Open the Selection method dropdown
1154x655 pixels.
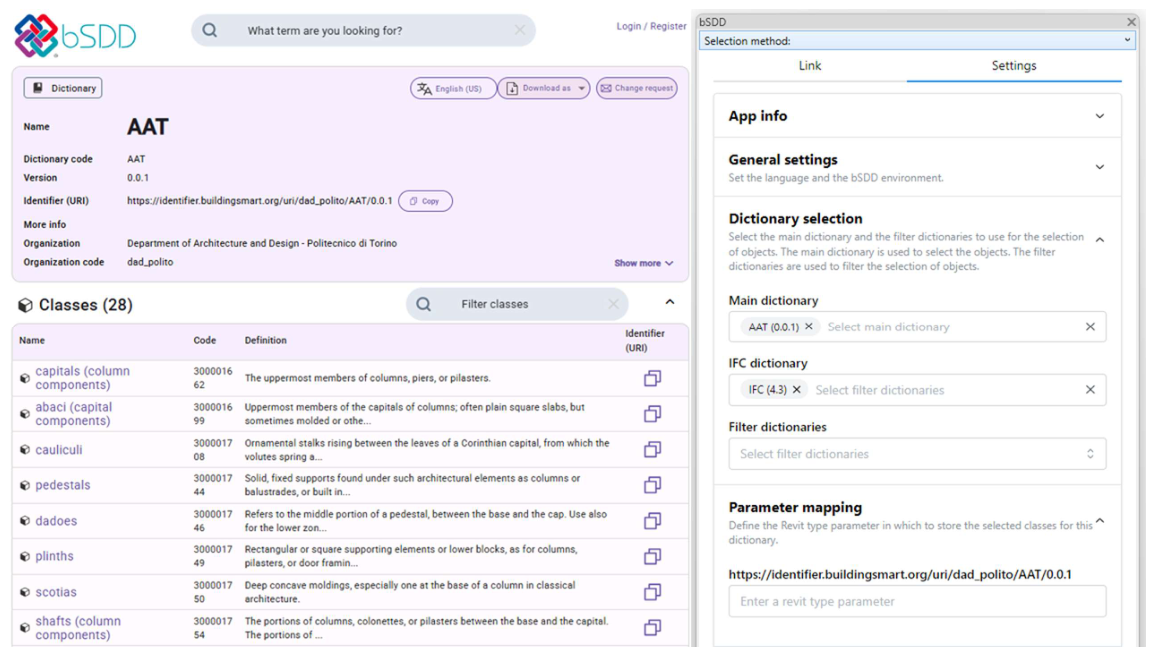coord(916,40)
